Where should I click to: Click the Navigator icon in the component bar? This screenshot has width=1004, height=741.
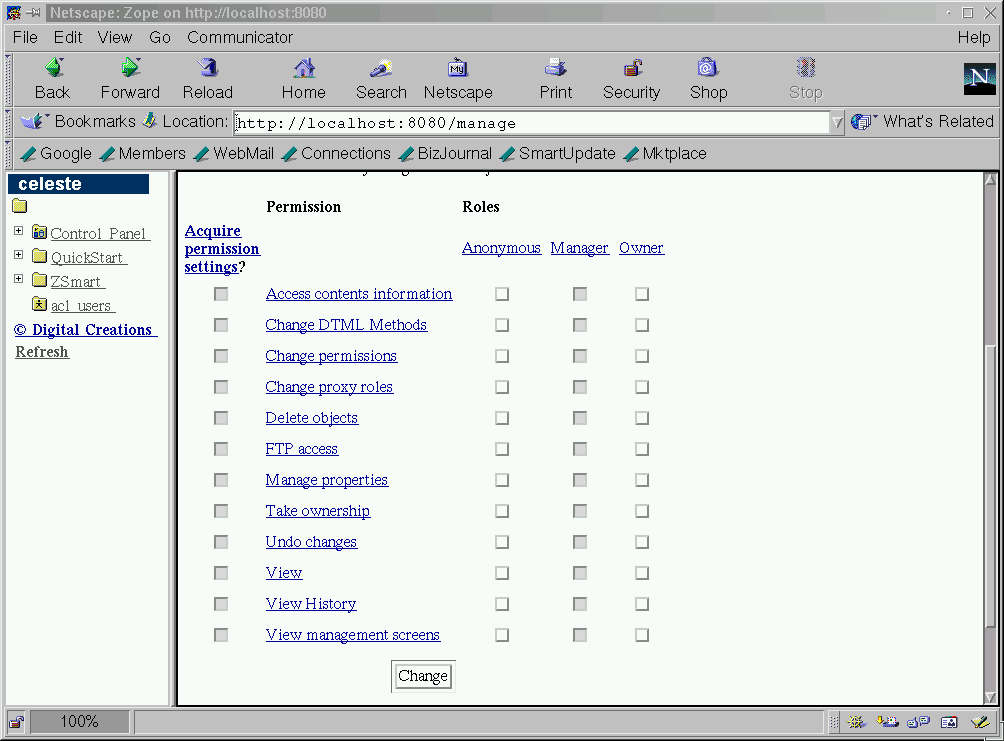click(x=856, y=722)
